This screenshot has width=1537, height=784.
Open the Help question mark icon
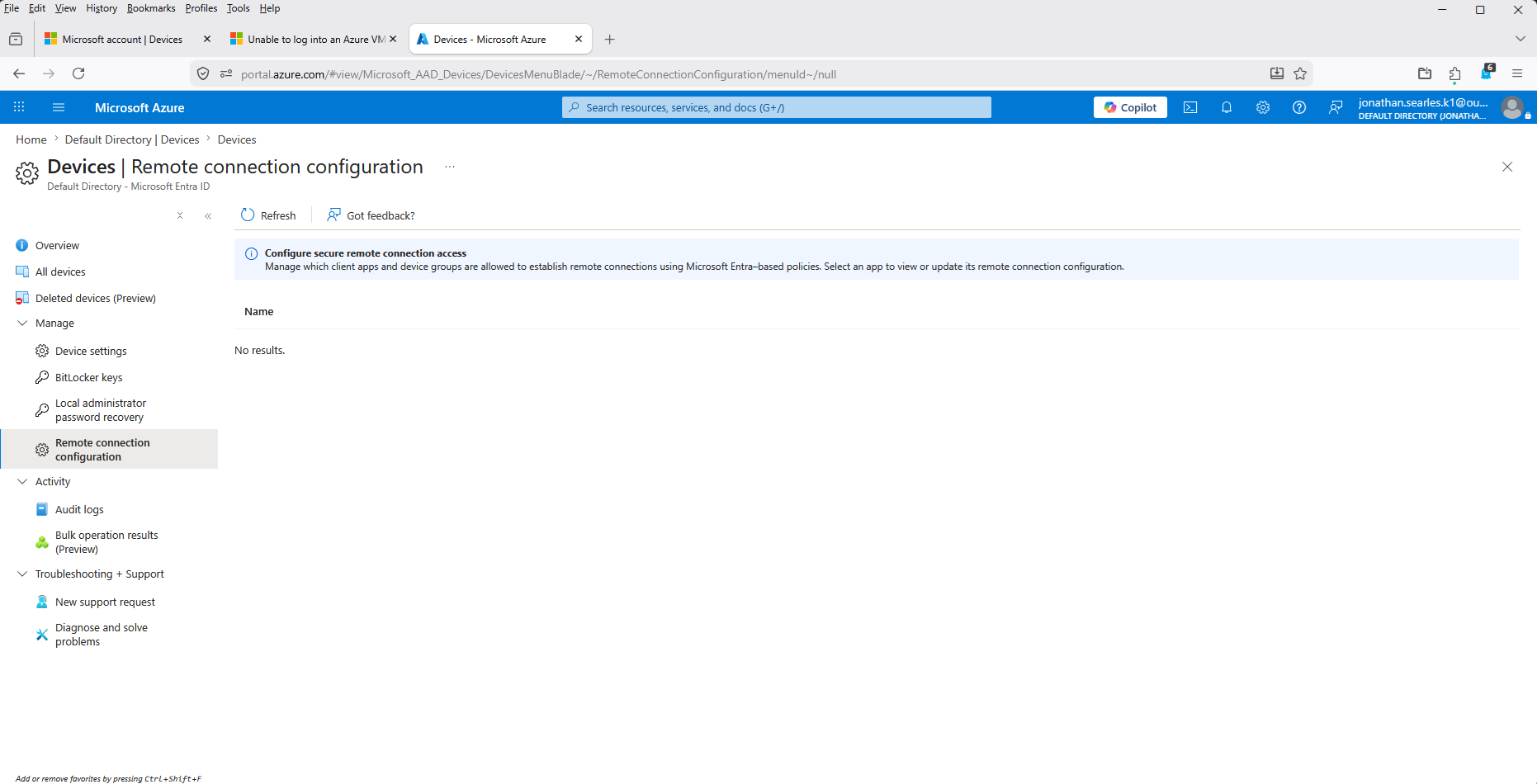1299,107
